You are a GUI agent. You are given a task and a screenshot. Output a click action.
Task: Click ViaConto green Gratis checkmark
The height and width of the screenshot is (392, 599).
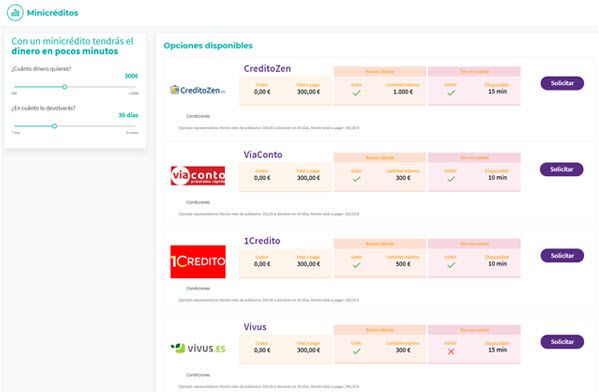(356, 179)
